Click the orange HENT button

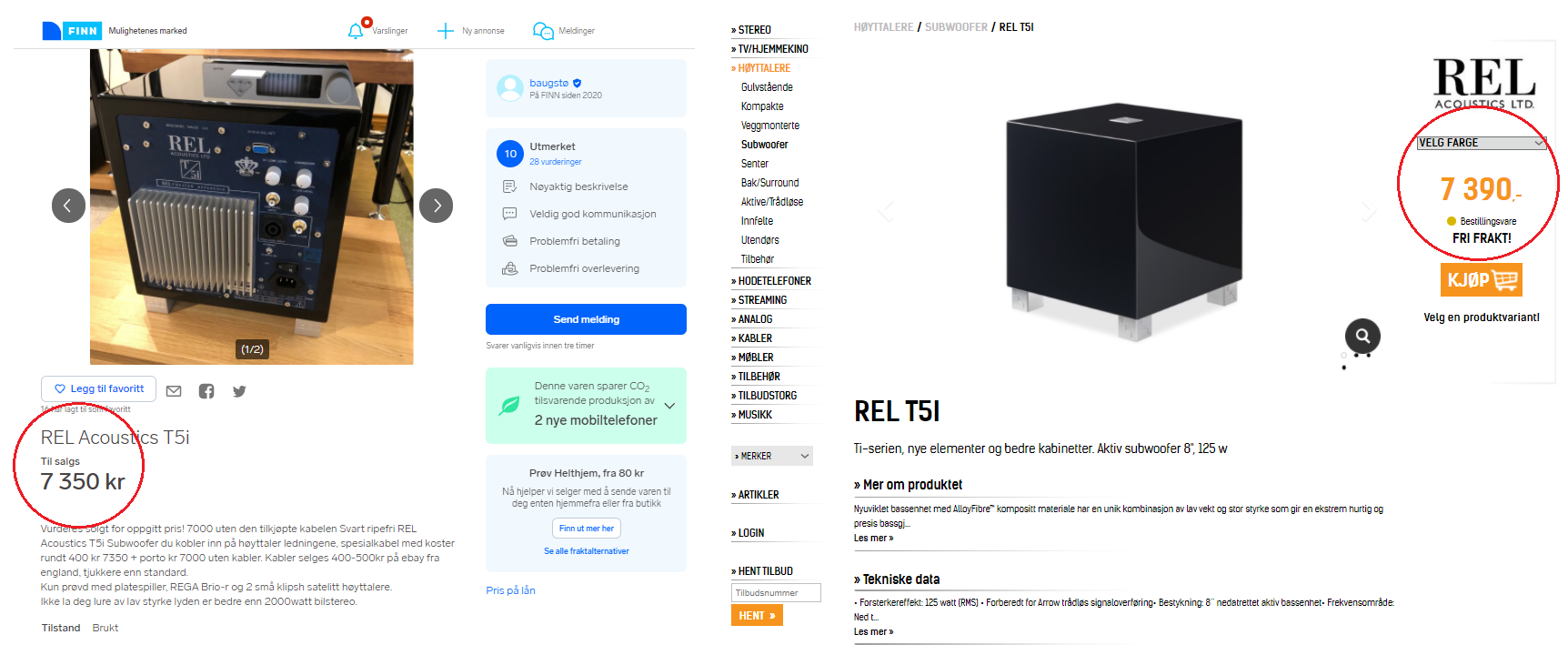click(x=757, y=616)
